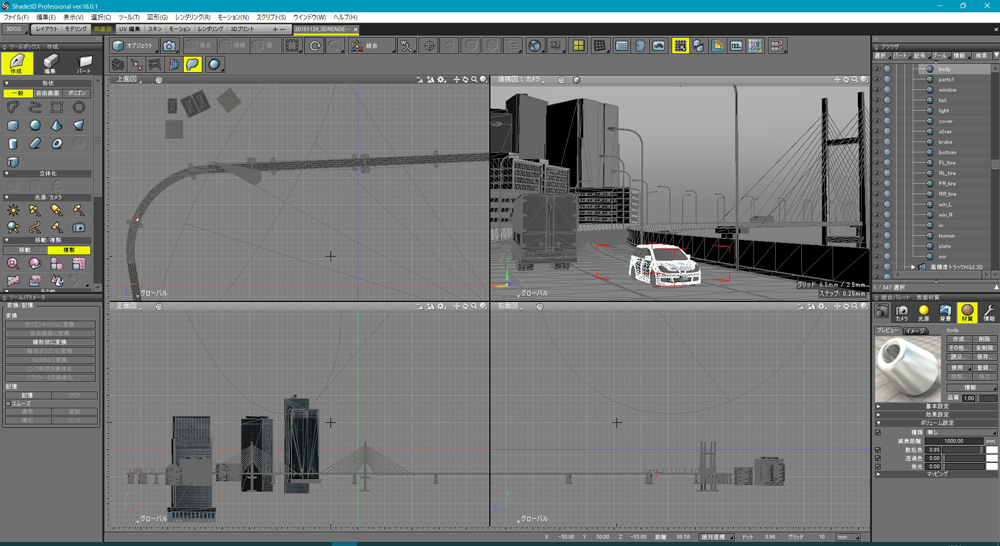1000x546 pixels.
Task: Click the camera icon in the control bar
Action: [169, 46]
